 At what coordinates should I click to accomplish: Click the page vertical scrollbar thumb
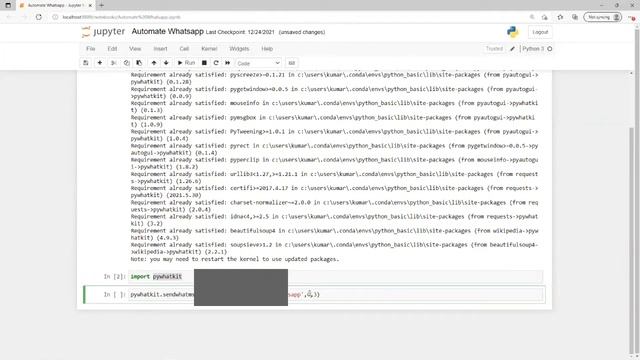[631, 241]
